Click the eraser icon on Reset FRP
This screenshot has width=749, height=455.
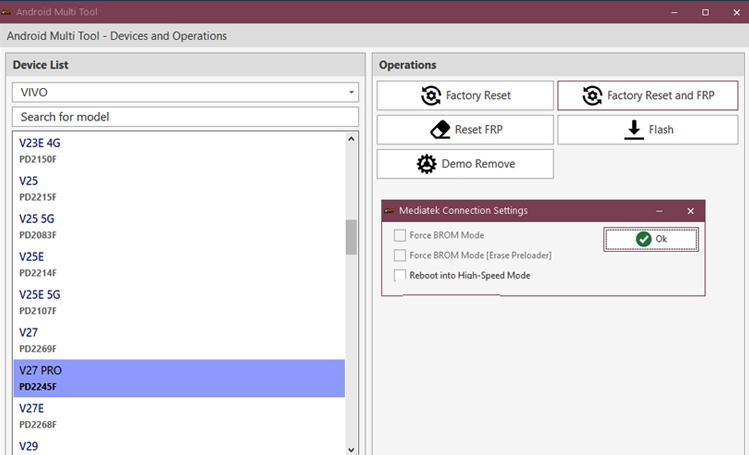click(x=440, y=130)
